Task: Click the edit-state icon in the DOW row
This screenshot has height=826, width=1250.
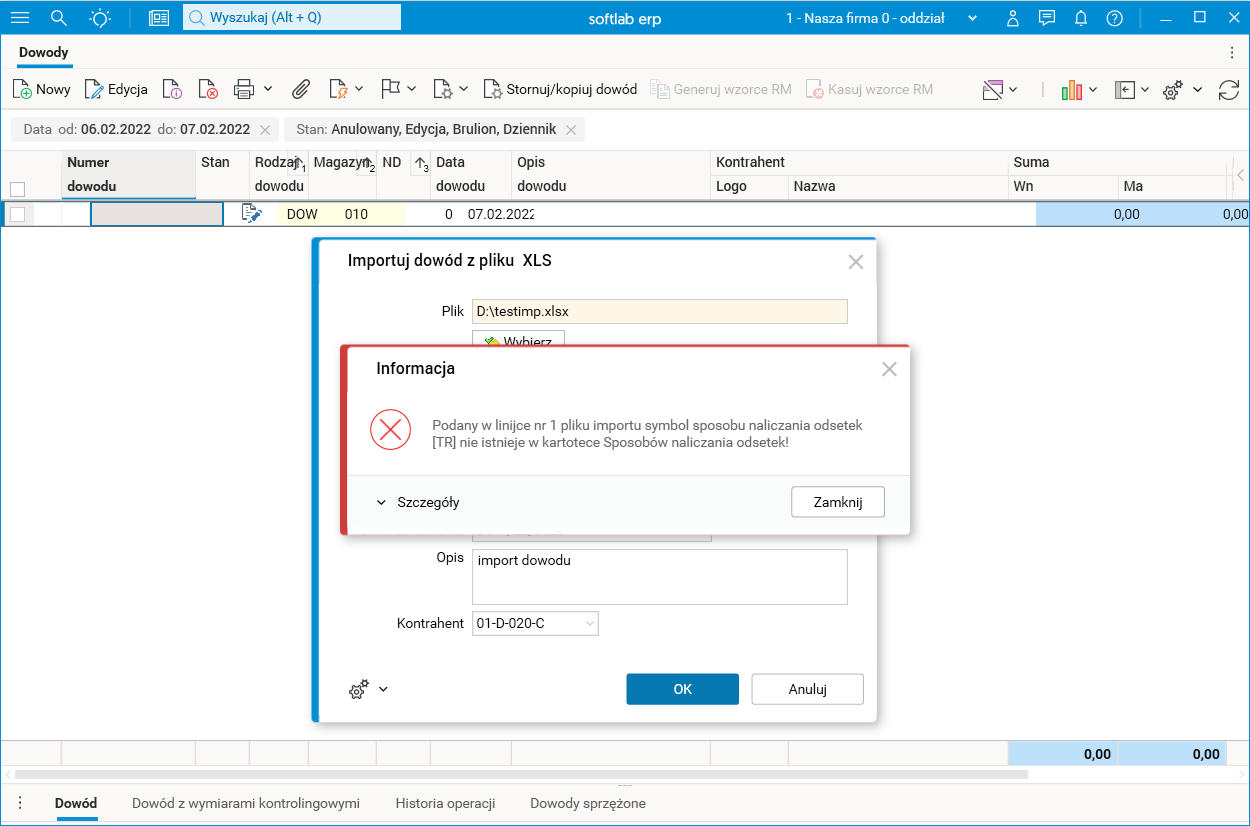Action: coord(252,213)
